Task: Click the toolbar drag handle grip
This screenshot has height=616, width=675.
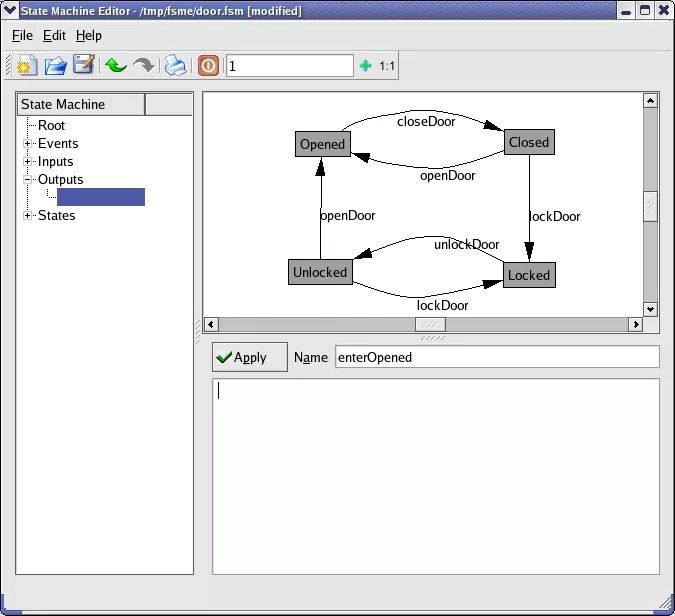Action: pyautogui.click(x=8, y=66)
